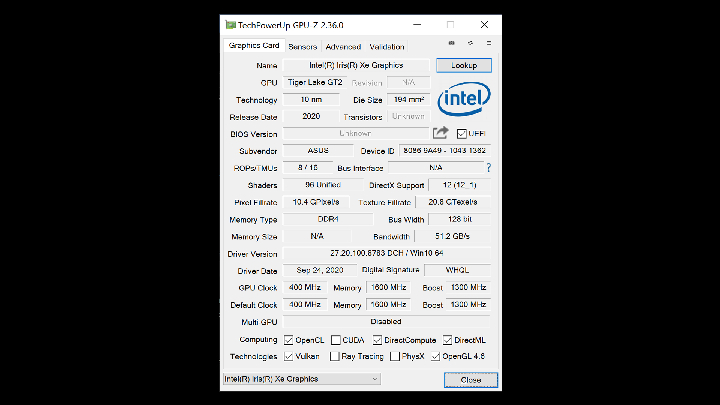
Task: Switch to the Advanced tab
Action: click(343, 47)
